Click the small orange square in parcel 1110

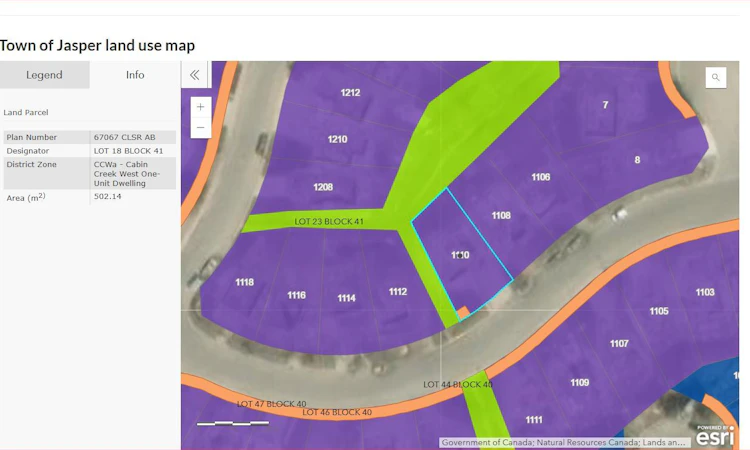463,313
